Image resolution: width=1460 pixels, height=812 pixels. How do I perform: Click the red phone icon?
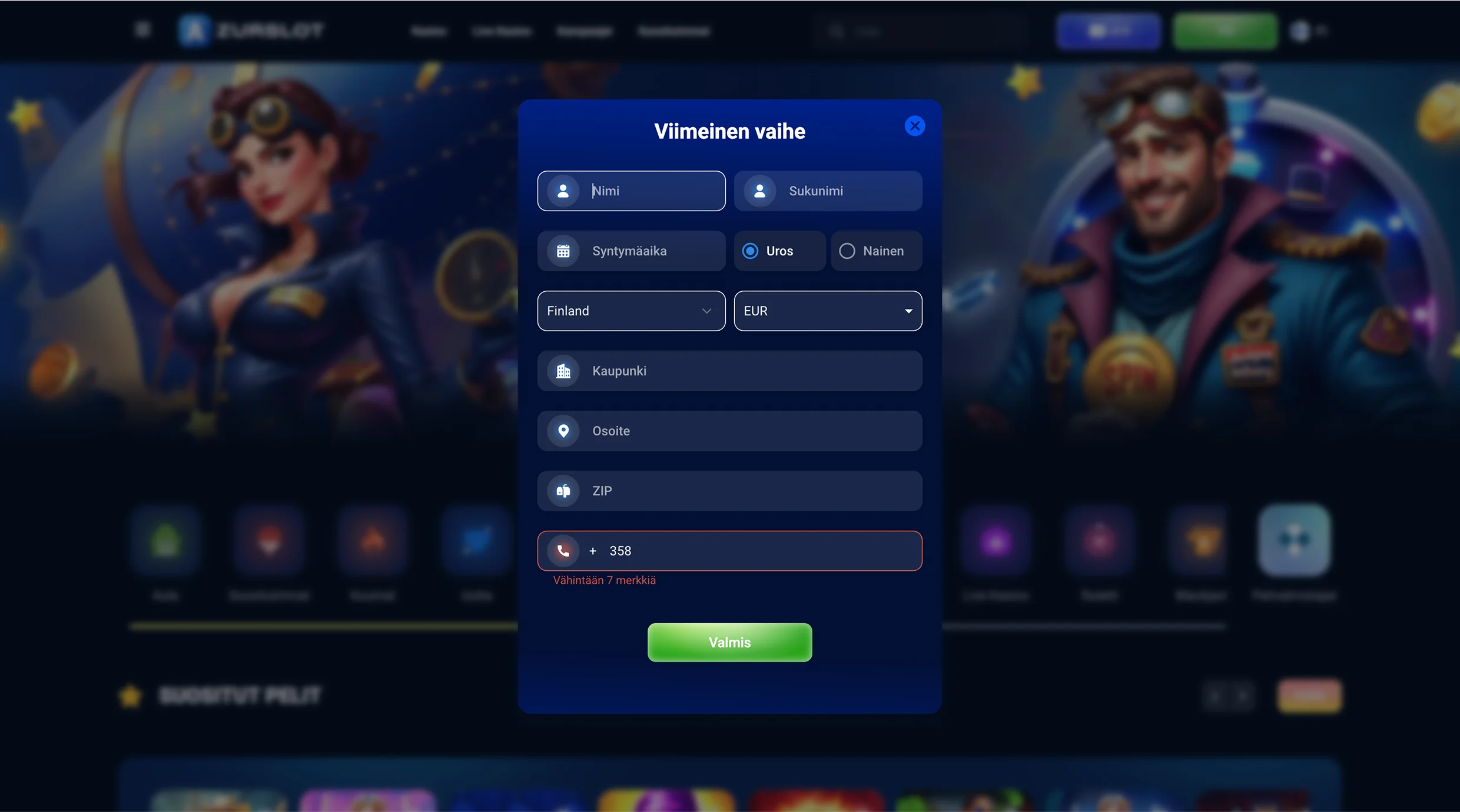point(563,551)
